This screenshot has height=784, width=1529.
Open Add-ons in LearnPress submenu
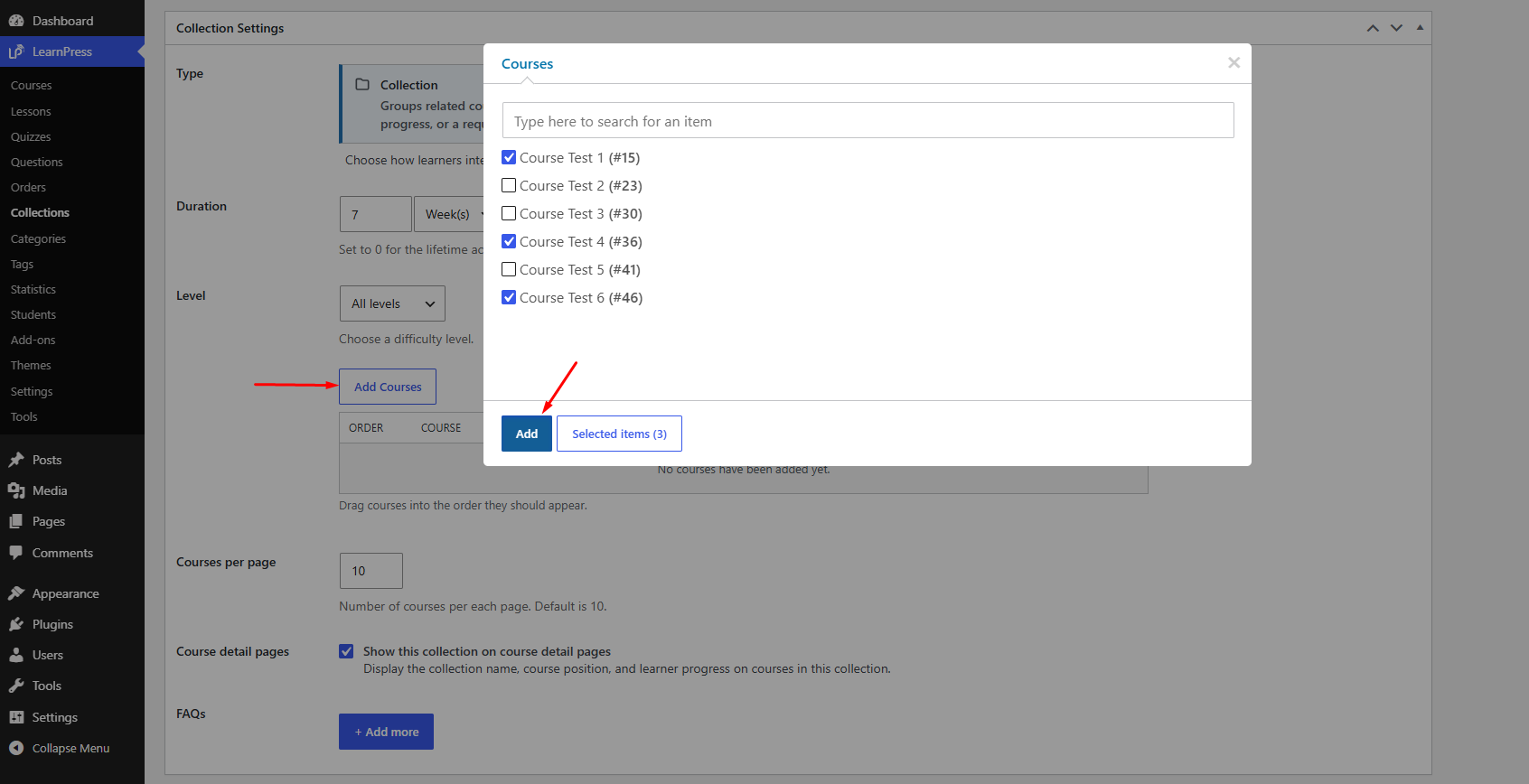(33, 340)
